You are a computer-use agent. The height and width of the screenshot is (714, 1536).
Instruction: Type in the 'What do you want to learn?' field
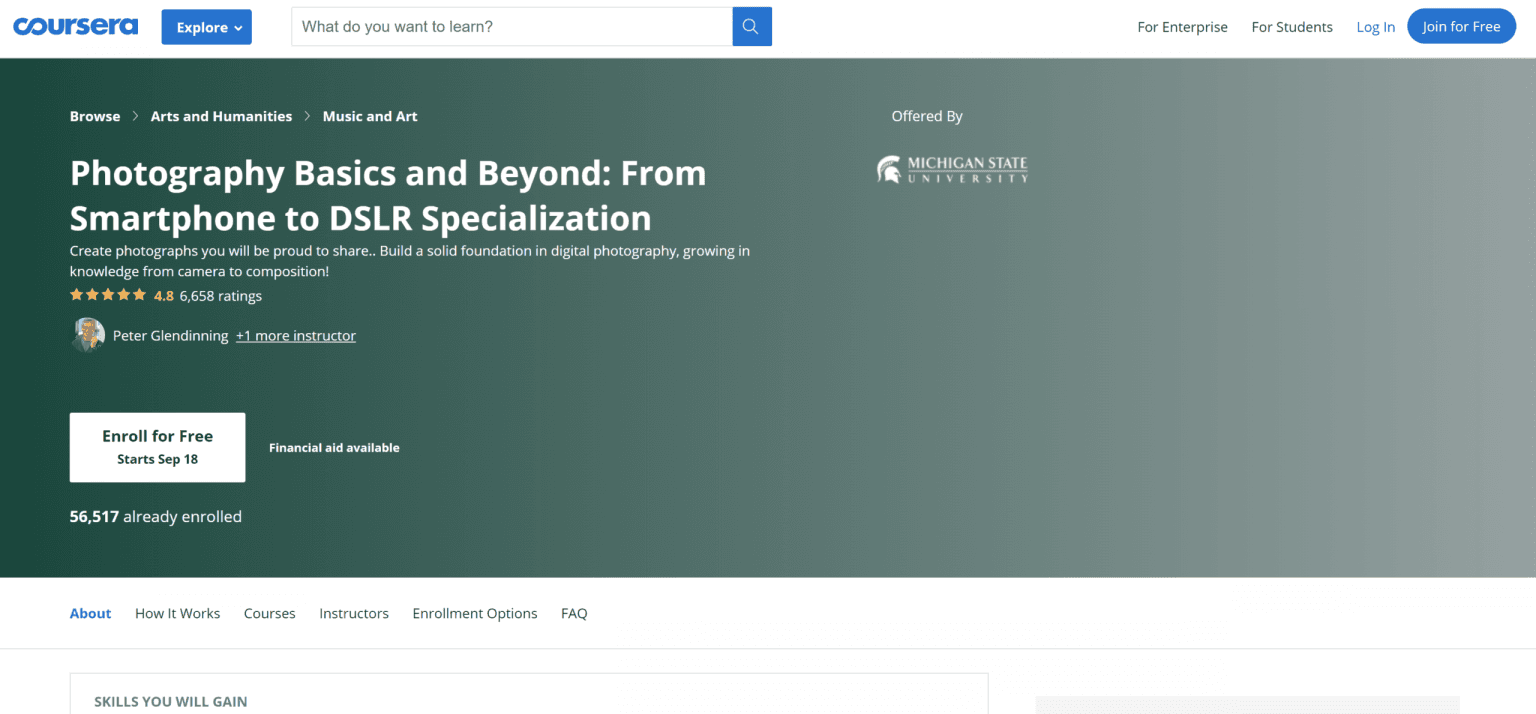(511, 27)
